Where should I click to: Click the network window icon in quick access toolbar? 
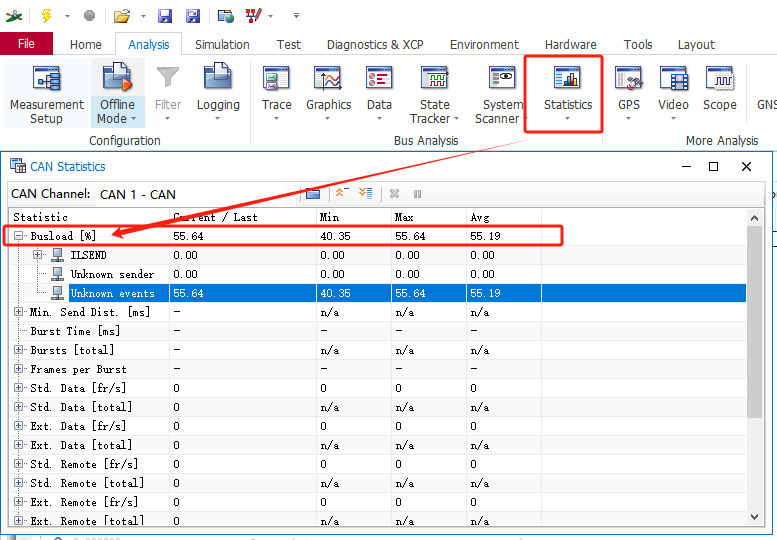225,16
